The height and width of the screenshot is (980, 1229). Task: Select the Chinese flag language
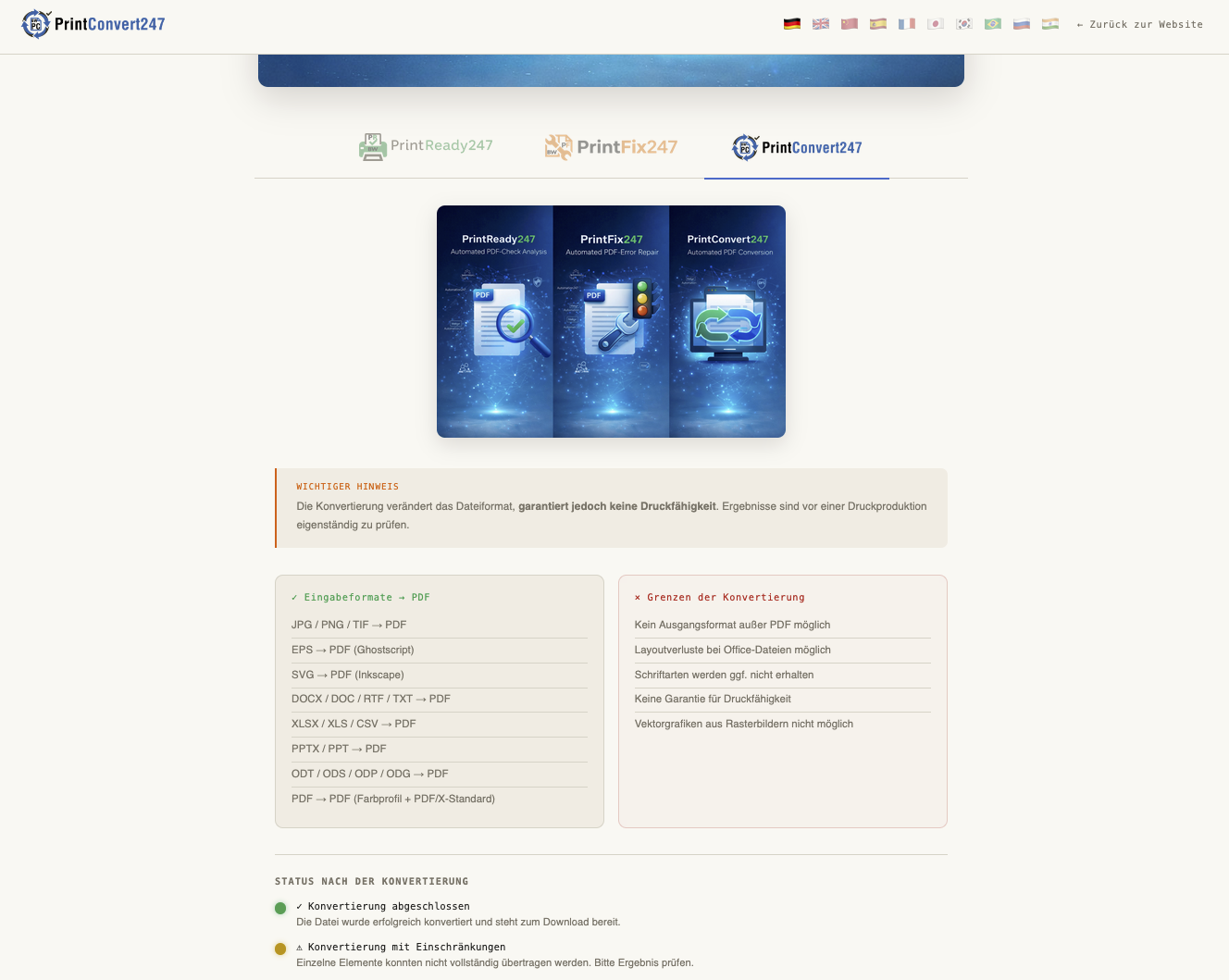click(x=850, y=24)
